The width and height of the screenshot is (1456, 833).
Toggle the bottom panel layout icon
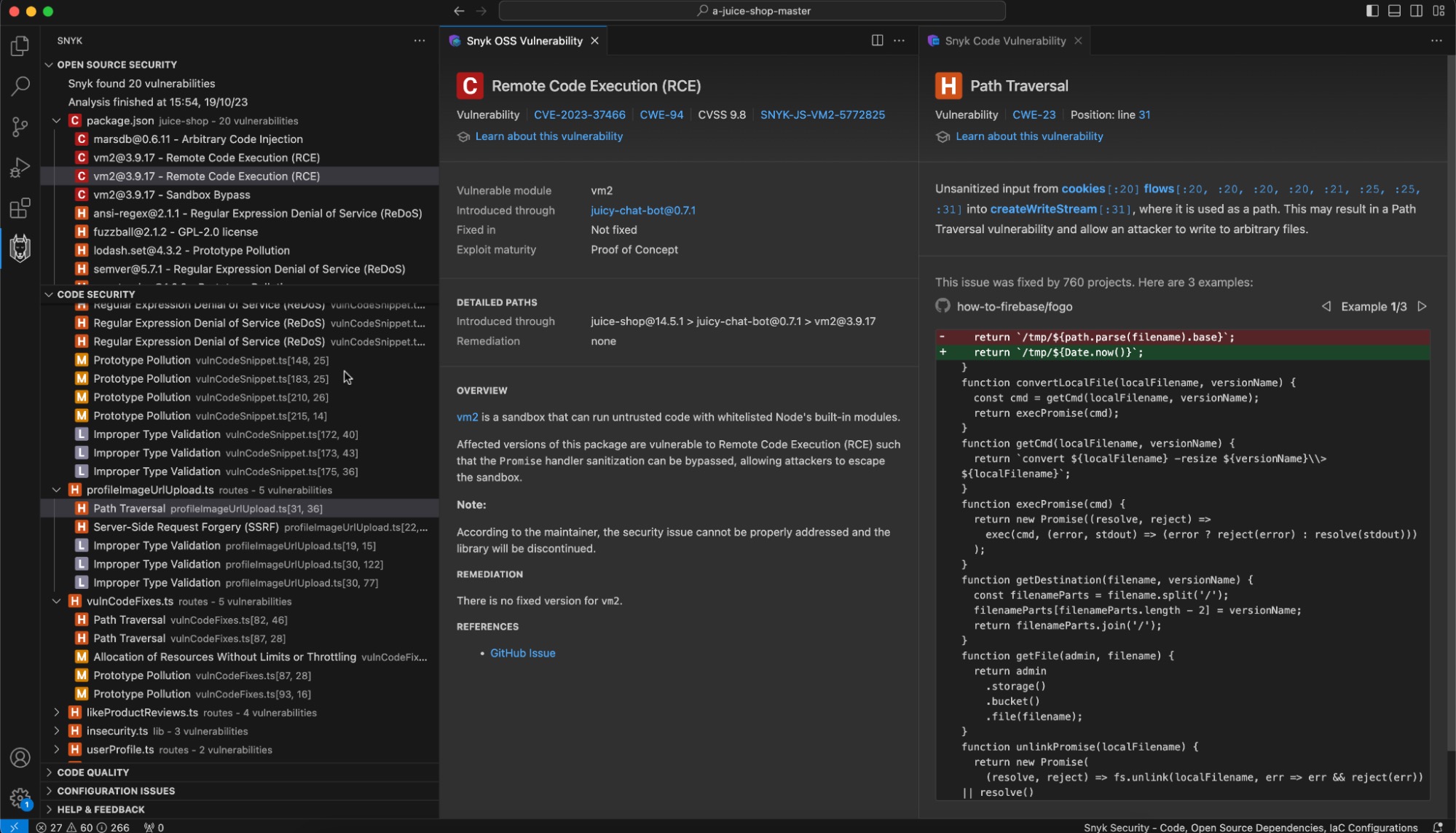(1394, 11)
